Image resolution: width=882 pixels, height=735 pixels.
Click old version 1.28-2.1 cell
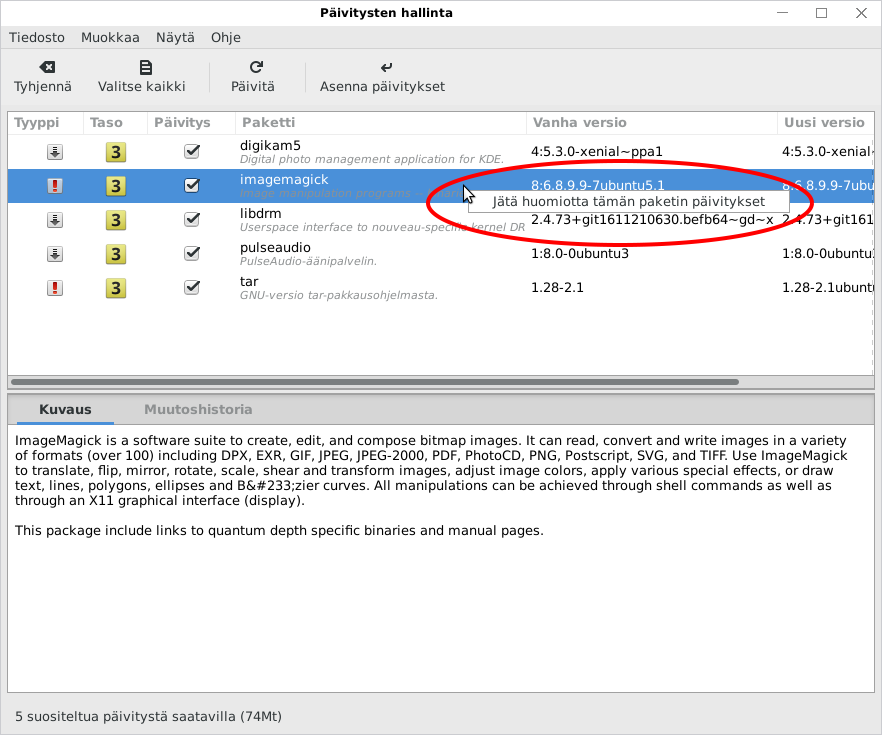coord(557,288)
